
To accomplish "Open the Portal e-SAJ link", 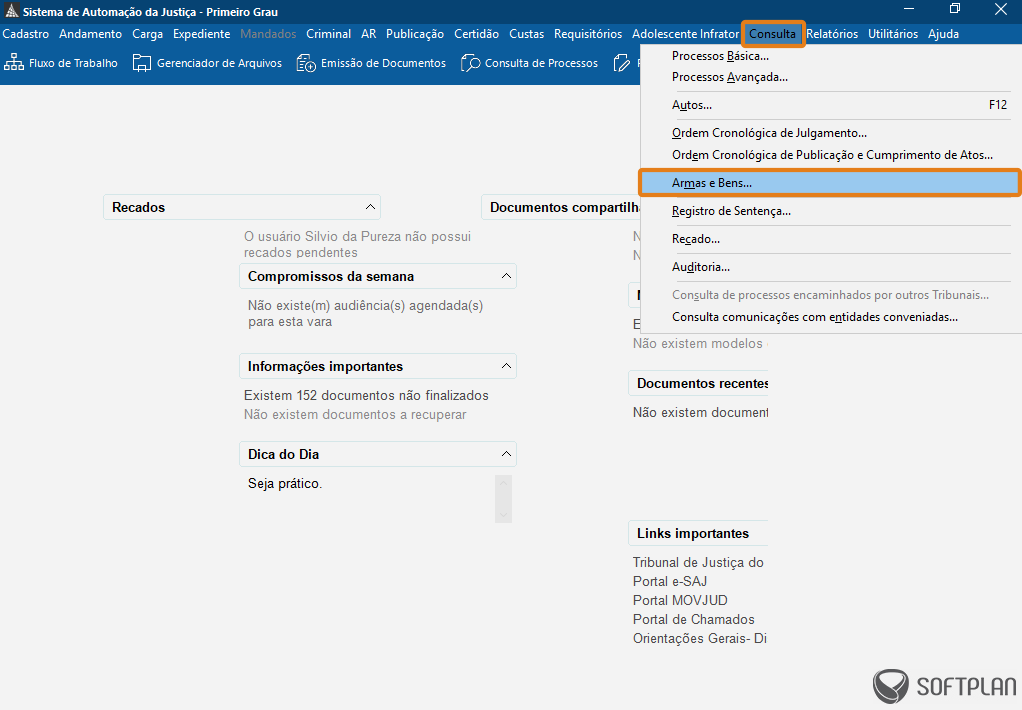I will tap(670, 582).
